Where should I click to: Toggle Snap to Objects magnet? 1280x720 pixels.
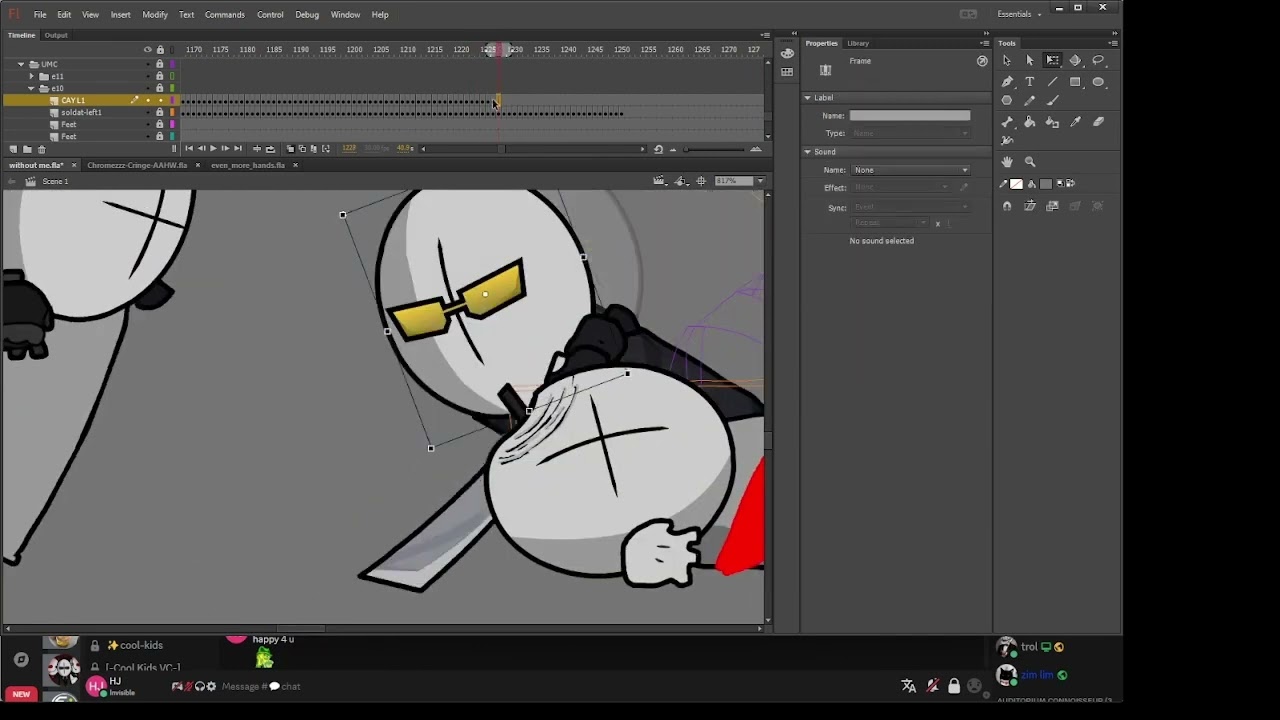click(x=1007, y=206)
